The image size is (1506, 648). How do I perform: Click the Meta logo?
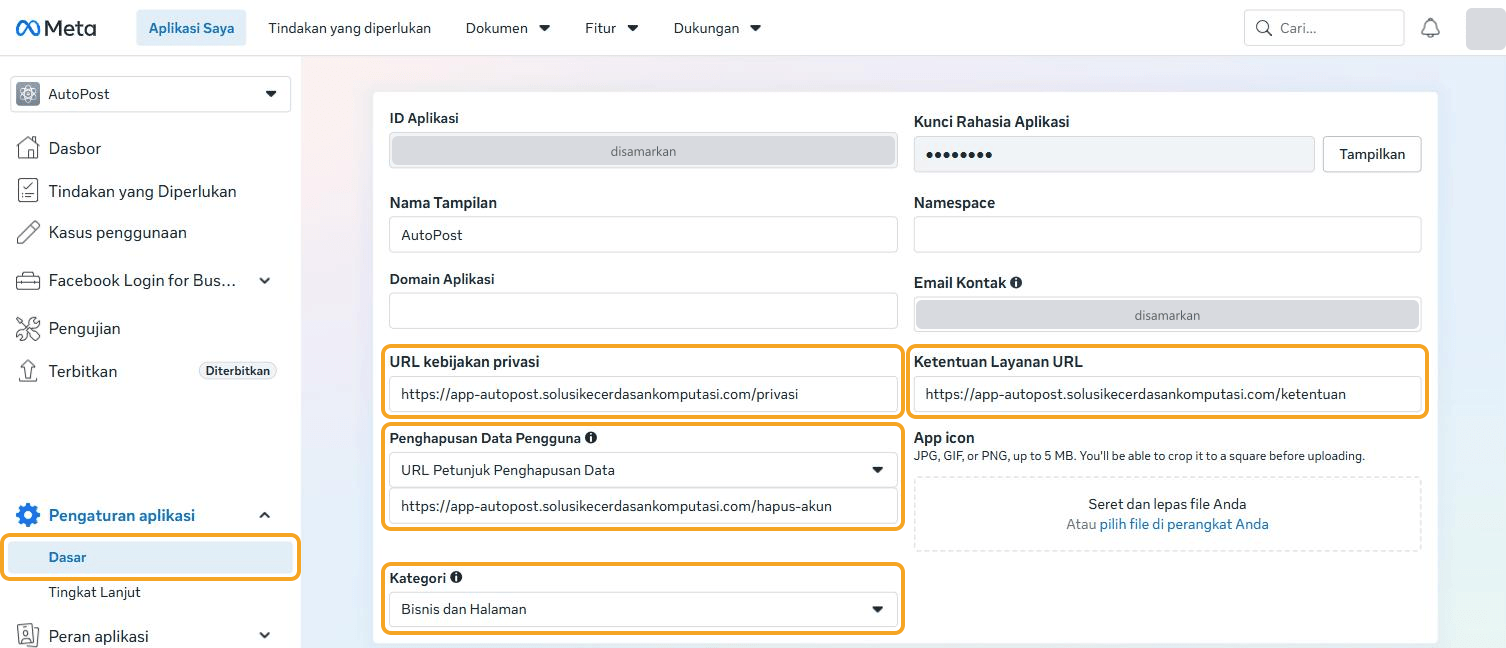(x=56, y=28)
